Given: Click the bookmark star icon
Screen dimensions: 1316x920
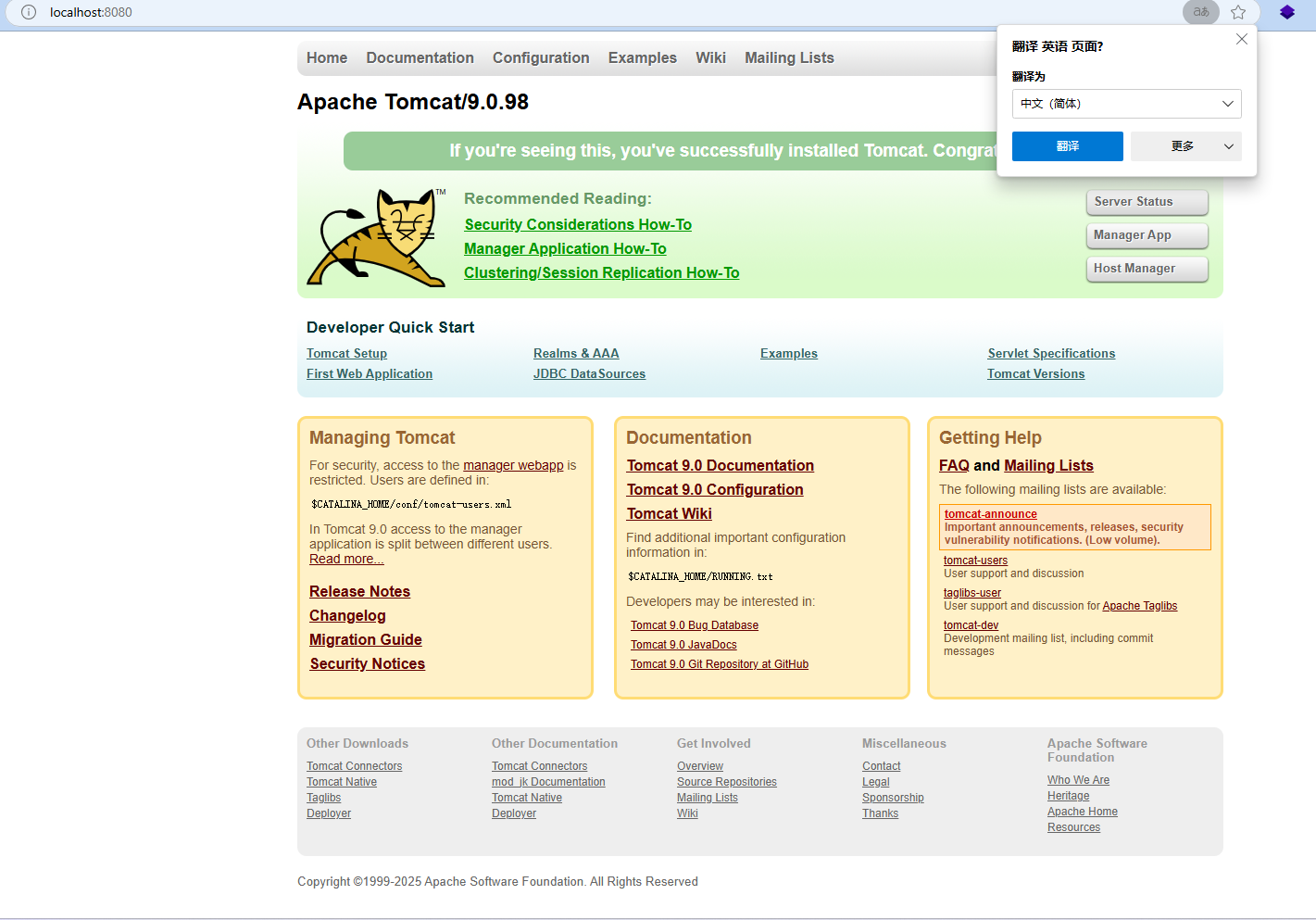Looking at the screenshot, I should [1238, 12].
